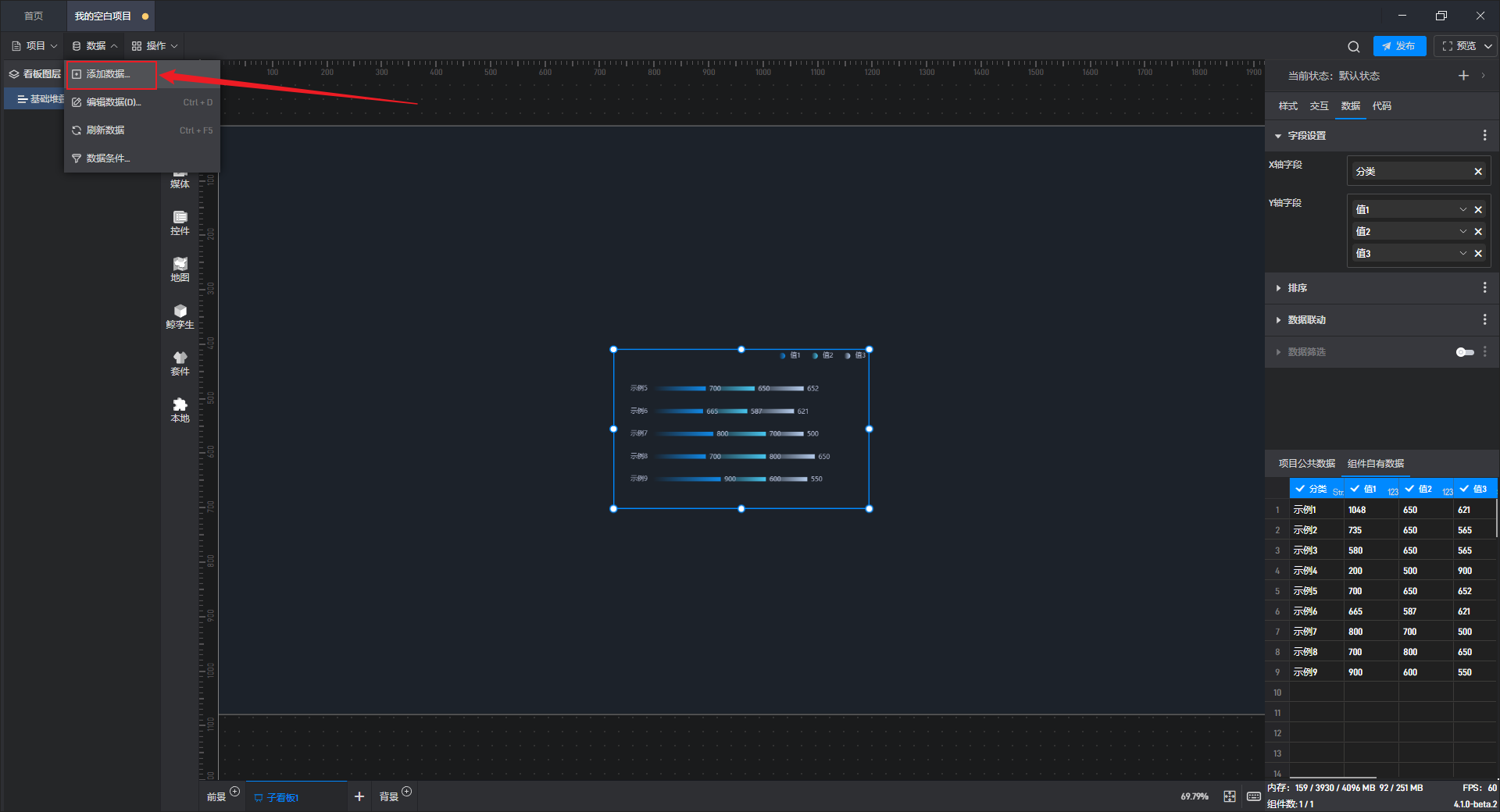Click the plus circle next to 前景
The height and width of the screenshot is (812, 1500).
235,792
